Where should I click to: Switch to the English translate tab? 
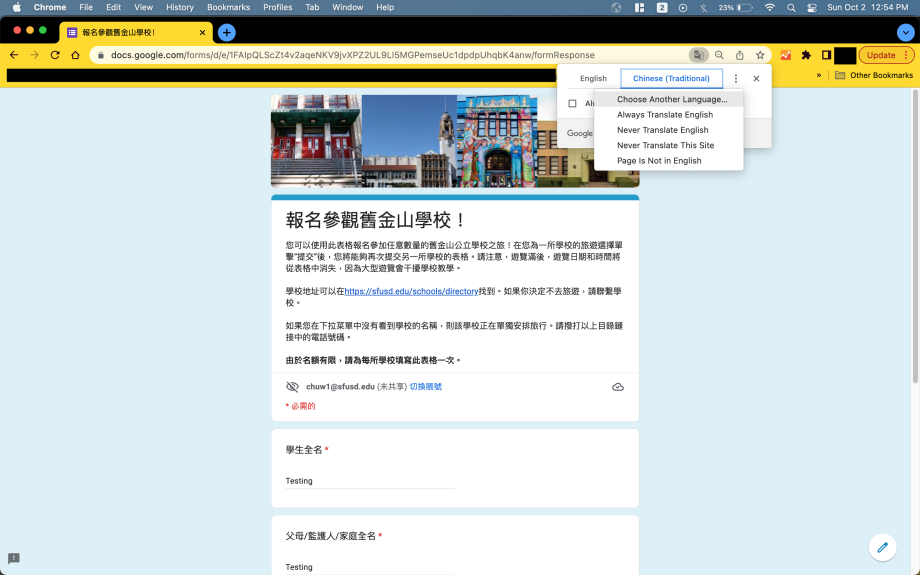593,79
